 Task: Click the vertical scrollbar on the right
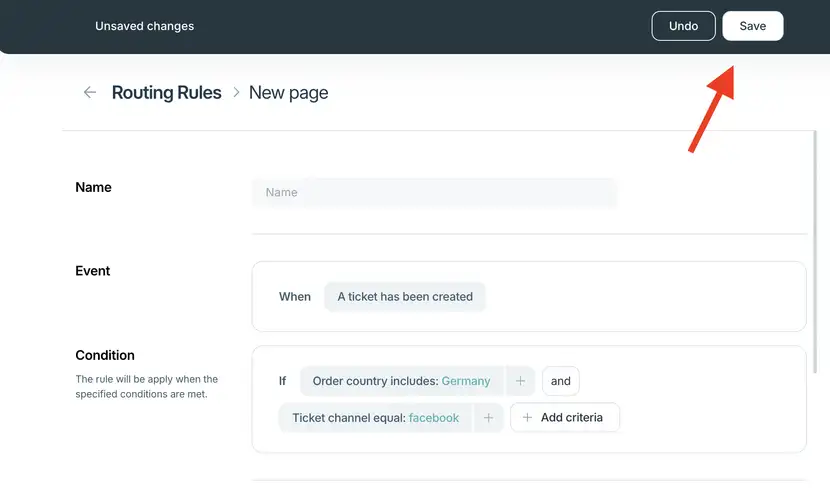click(815, 251)
